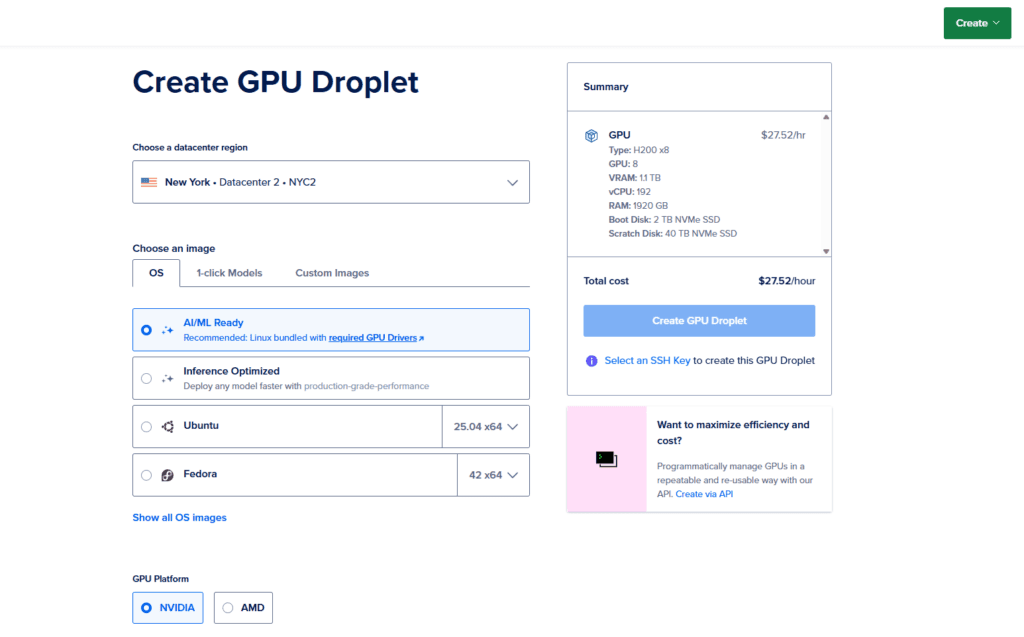Open the Create via API link

[704, 494]
